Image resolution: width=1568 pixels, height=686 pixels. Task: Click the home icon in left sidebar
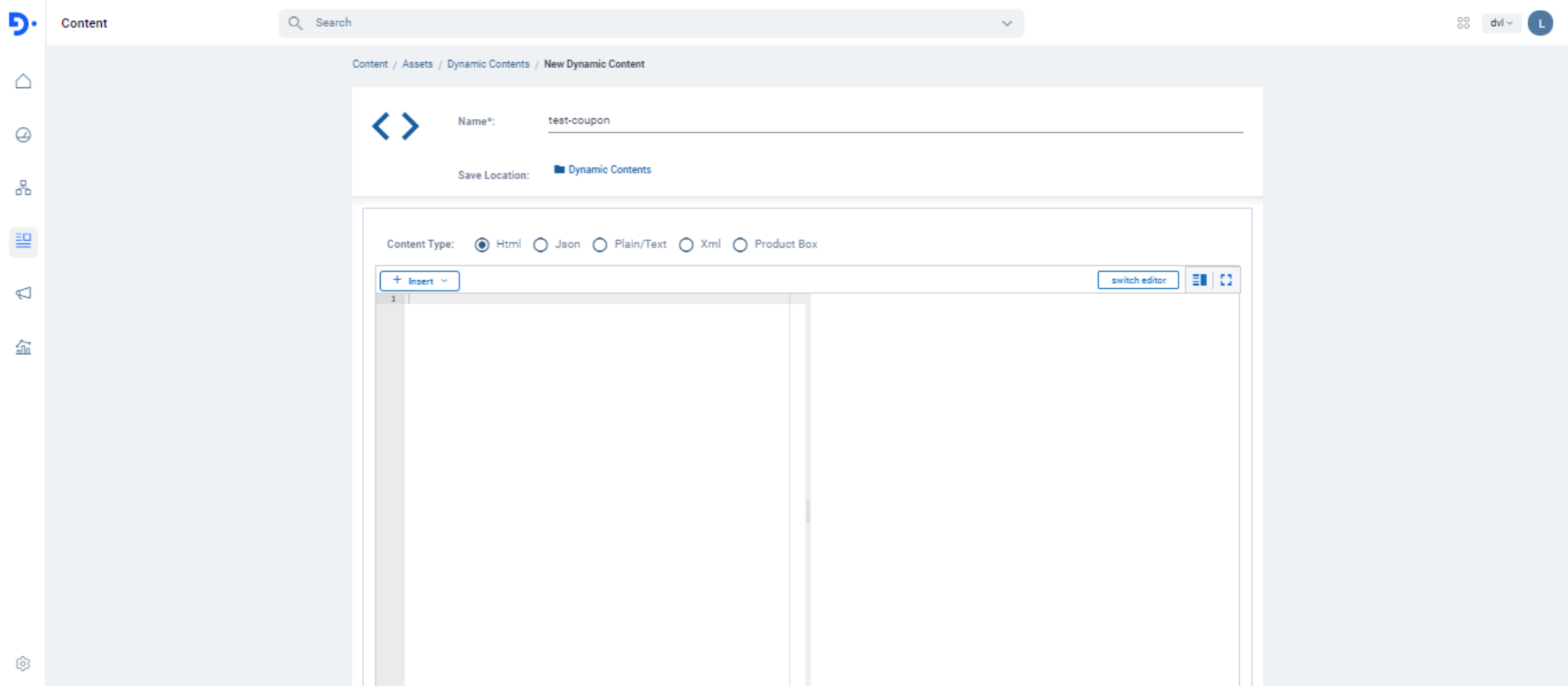23,81
